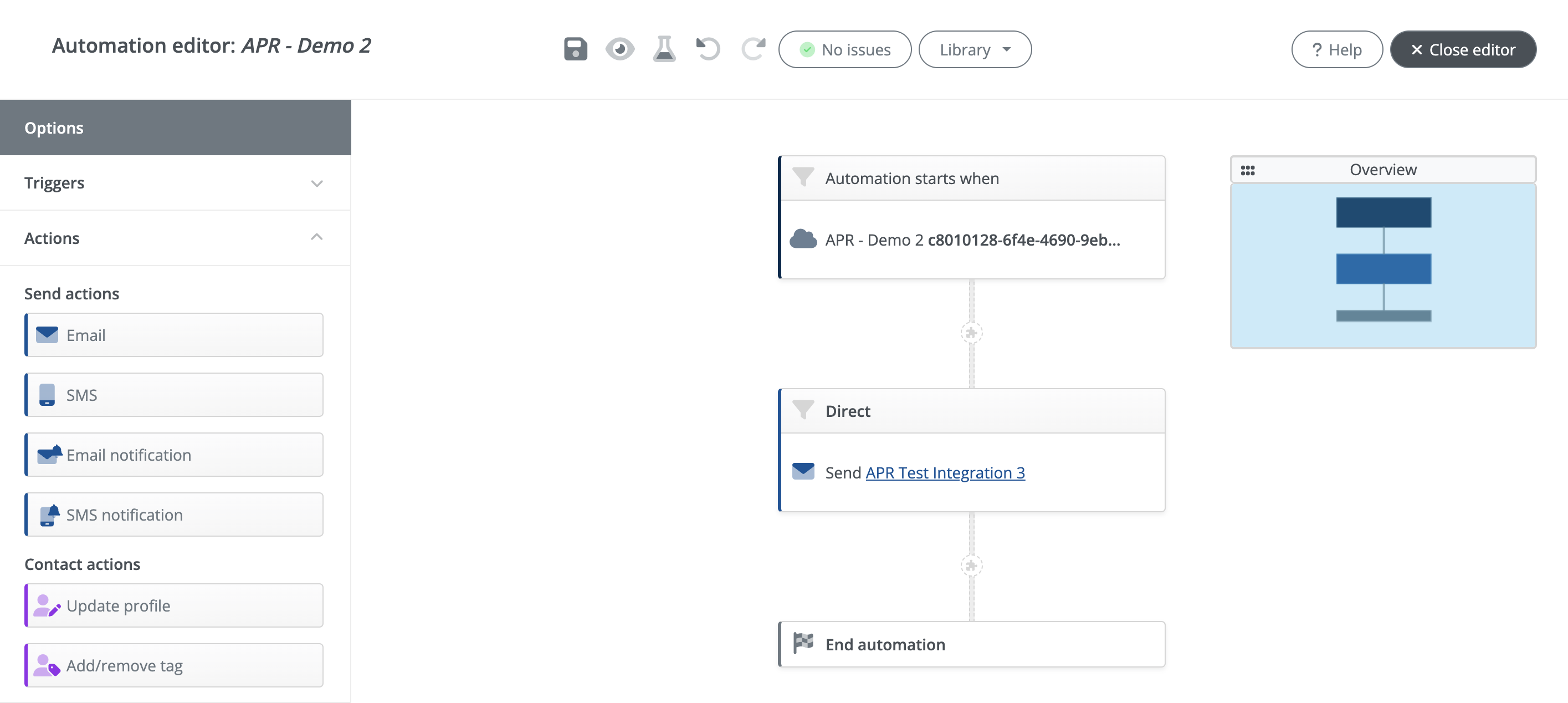
Task: Click the Email notification bell-envelope icon
Action: point(49,455)
